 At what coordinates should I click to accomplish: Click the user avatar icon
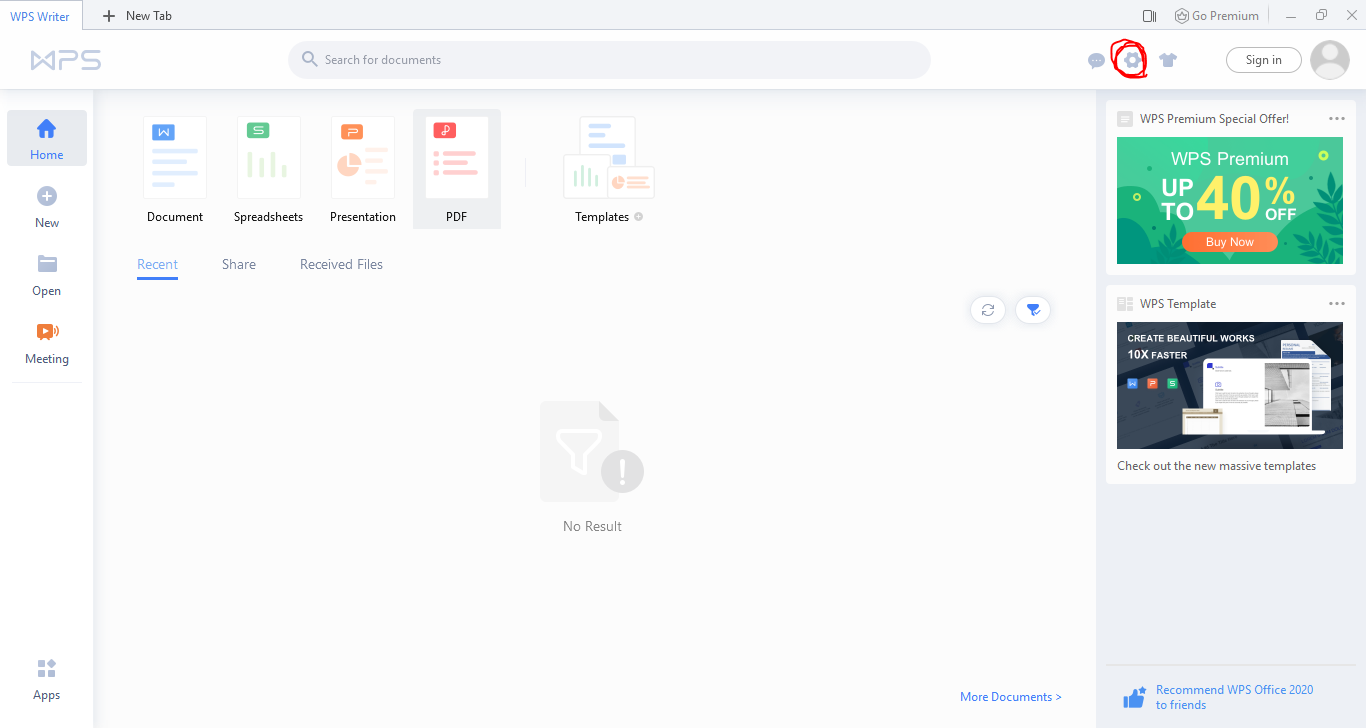1330,60
